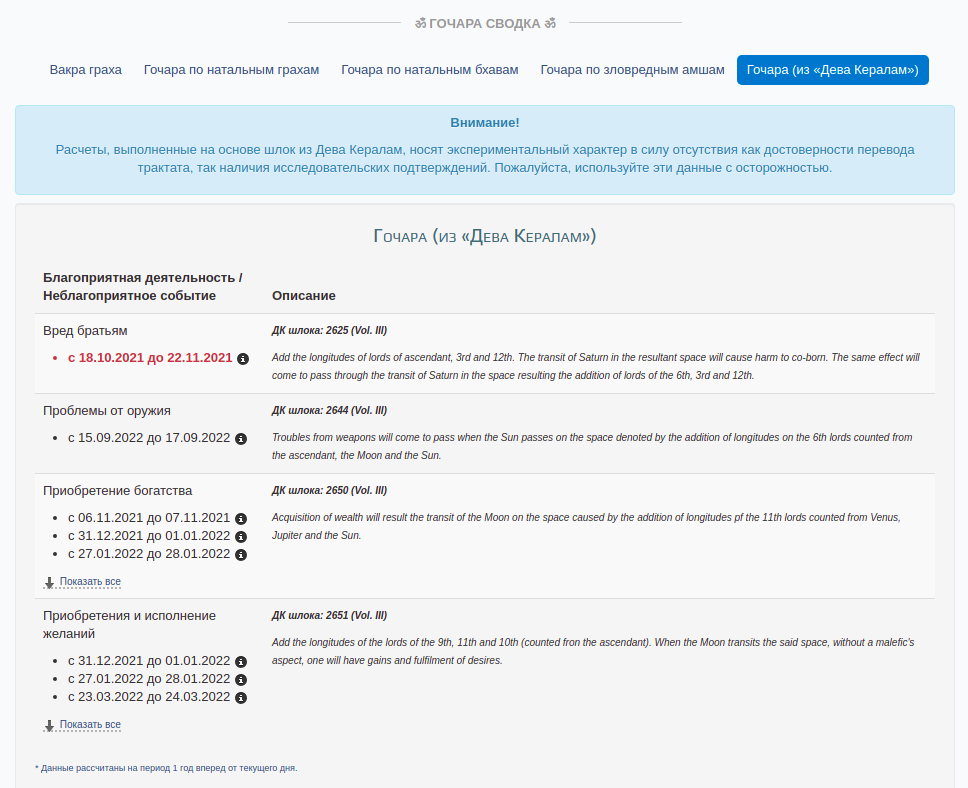Show info for 23.03.2022 до 24.03.2022

tap(241, 697)
